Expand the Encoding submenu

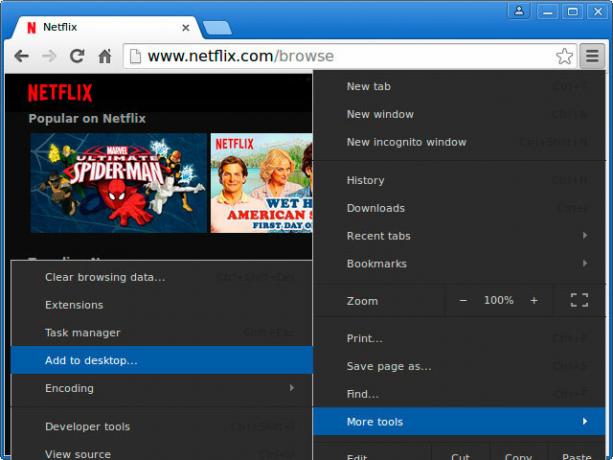(x=162, y=388)
